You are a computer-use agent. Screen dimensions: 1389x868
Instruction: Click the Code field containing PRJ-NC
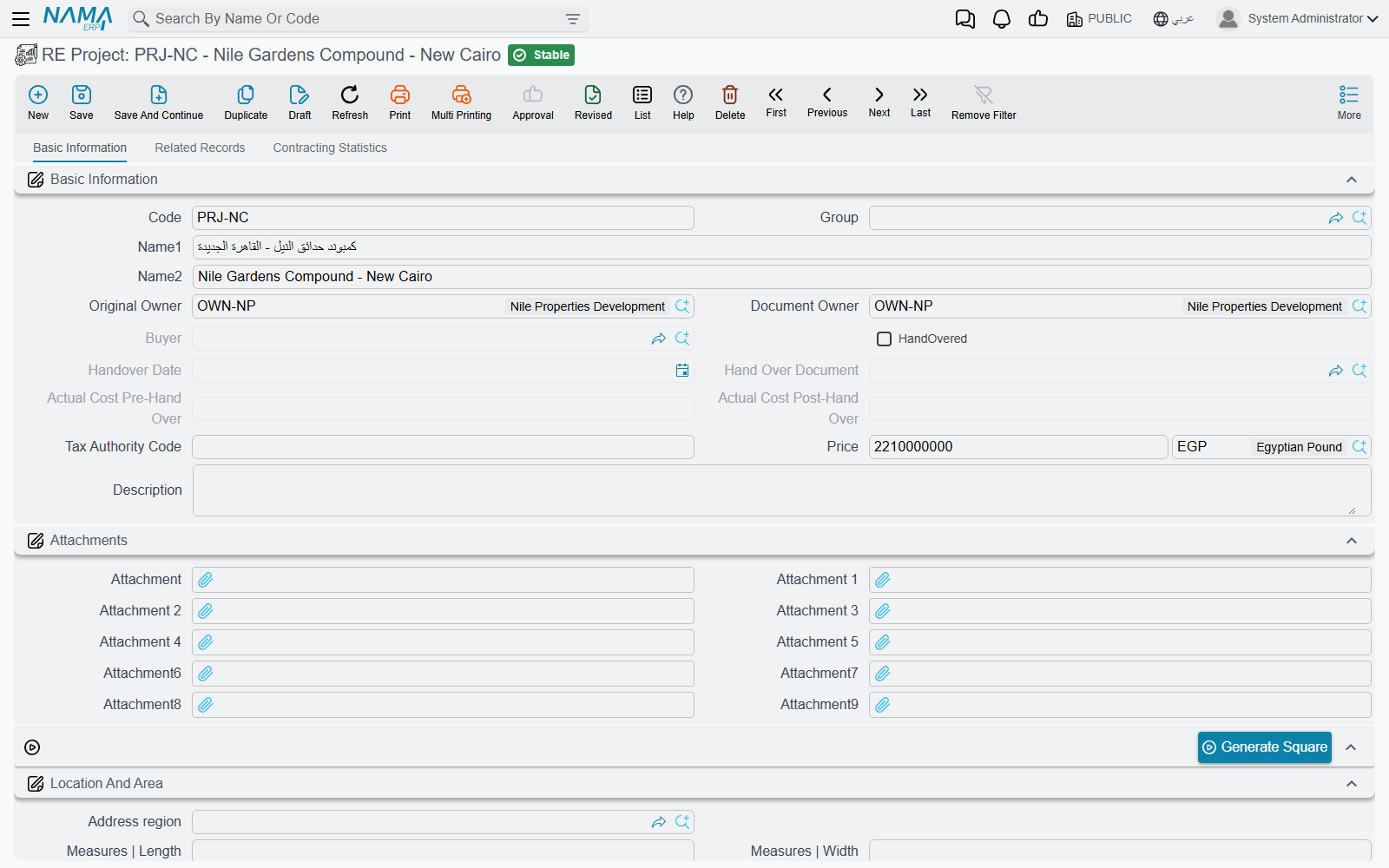pyautogui.click(x=443, y=218)
